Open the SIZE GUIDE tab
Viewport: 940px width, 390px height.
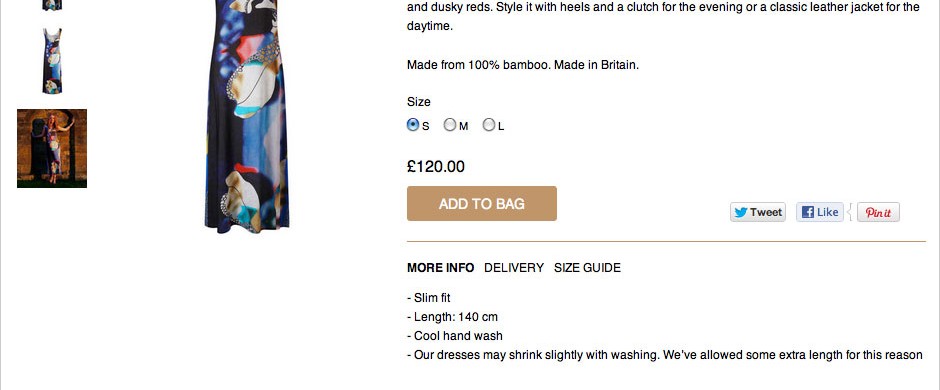pos(588,268)
